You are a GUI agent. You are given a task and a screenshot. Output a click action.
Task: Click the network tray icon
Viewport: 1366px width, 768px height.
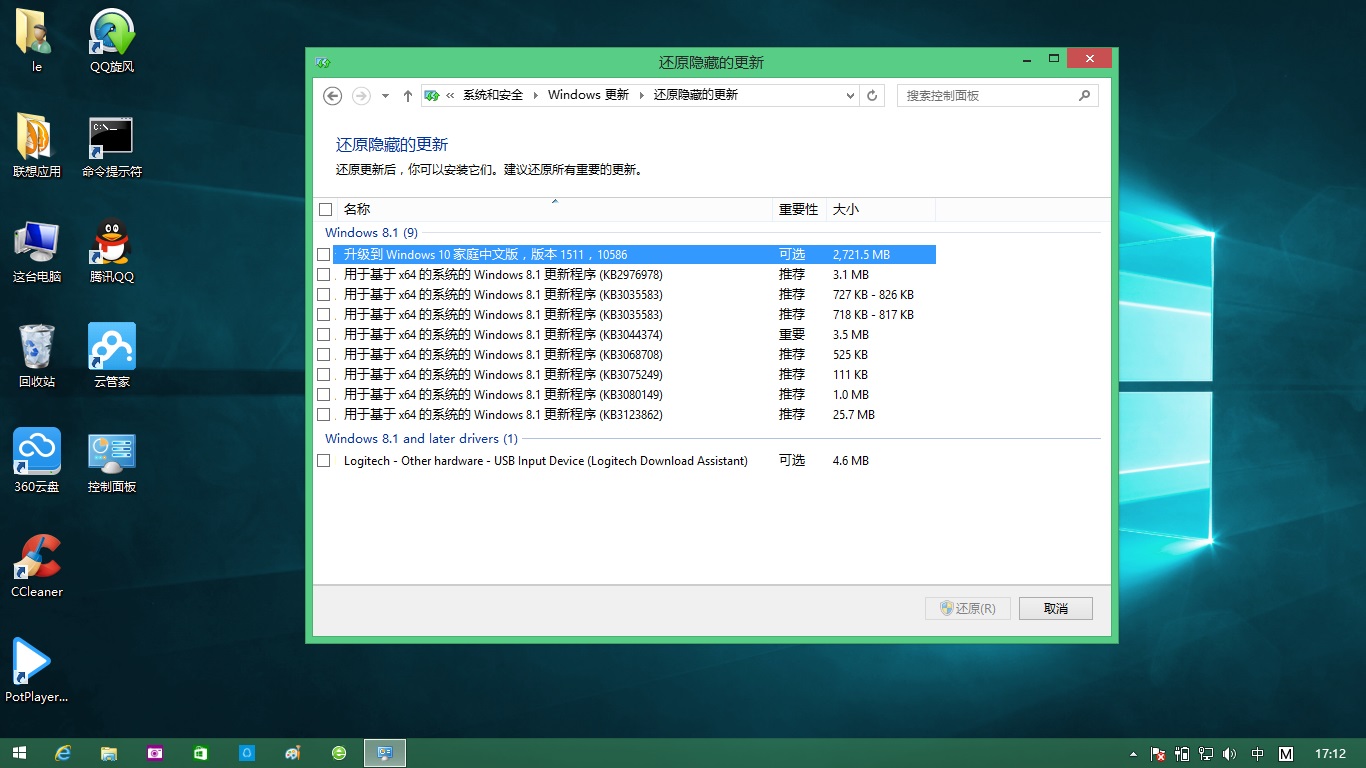1207,754
